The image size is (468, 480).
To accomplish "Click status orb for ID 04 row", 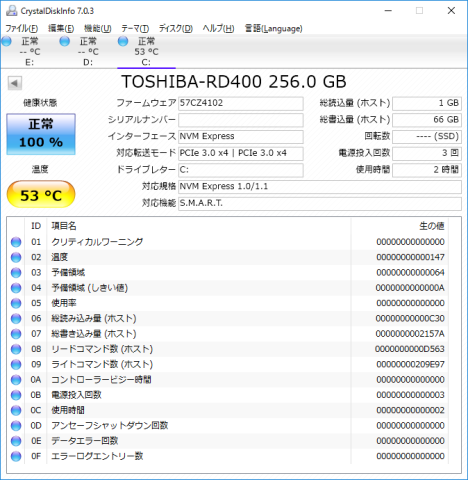I will click(x=16, y=288).
